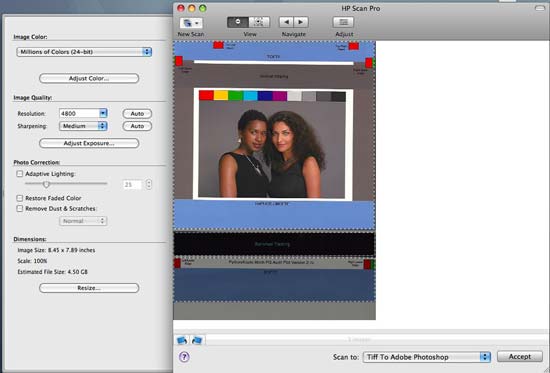The width and height of the screenshot is (550, 373).
Task: Open the Normal dust removal level dropdown
Action: click(x=83, y=221)
